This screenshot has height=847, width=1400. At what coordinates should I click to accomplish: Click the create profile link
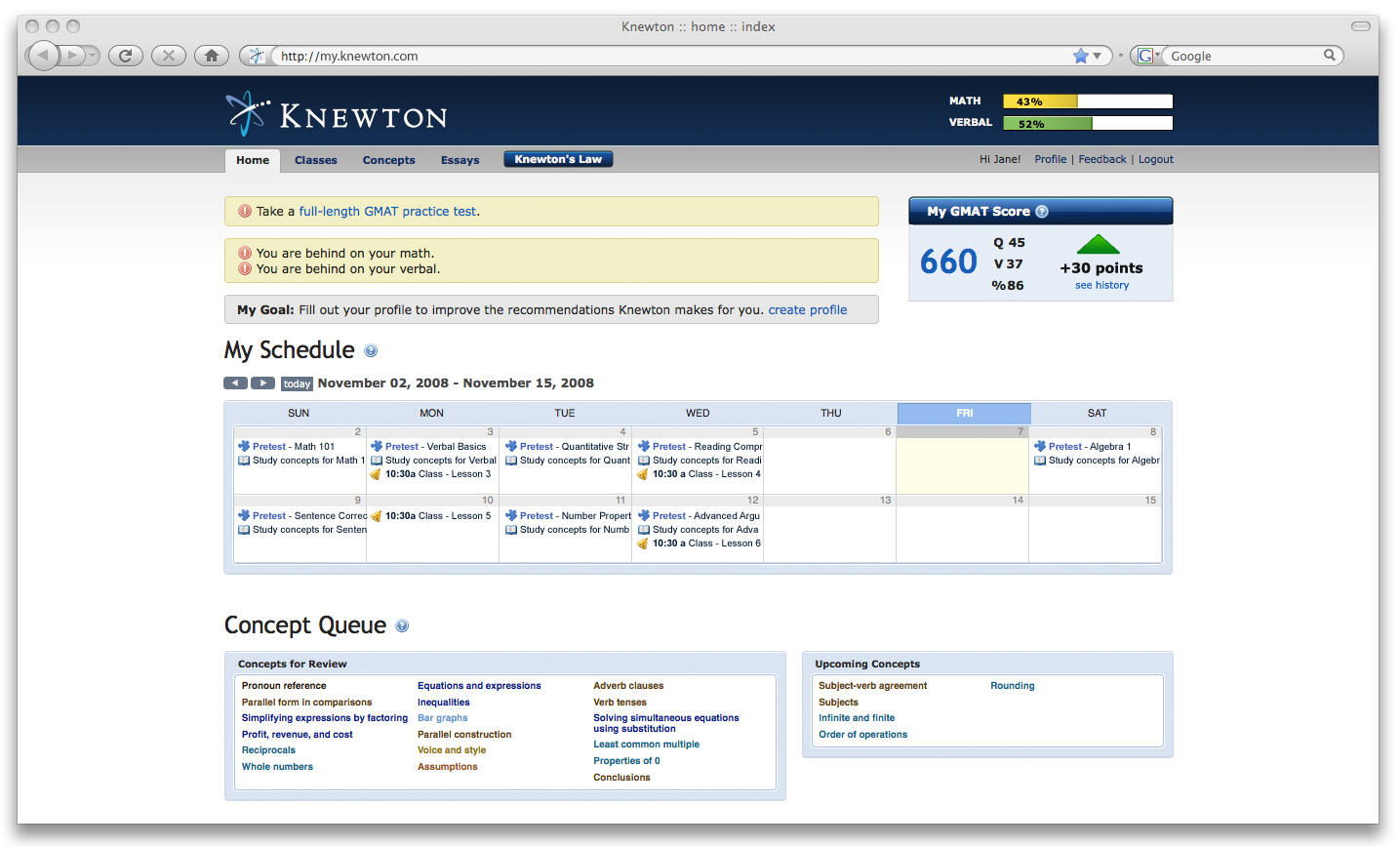coord(808,309)
